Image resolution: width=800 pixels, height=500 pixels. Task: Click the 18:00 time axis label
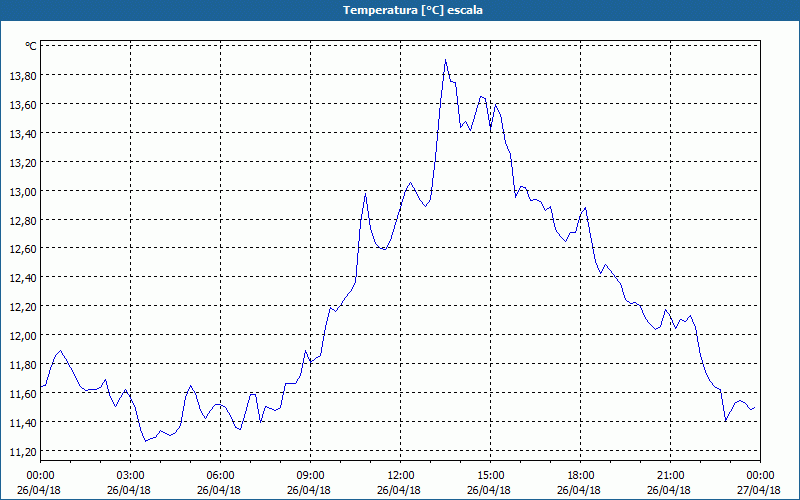[x=581, y=476]
